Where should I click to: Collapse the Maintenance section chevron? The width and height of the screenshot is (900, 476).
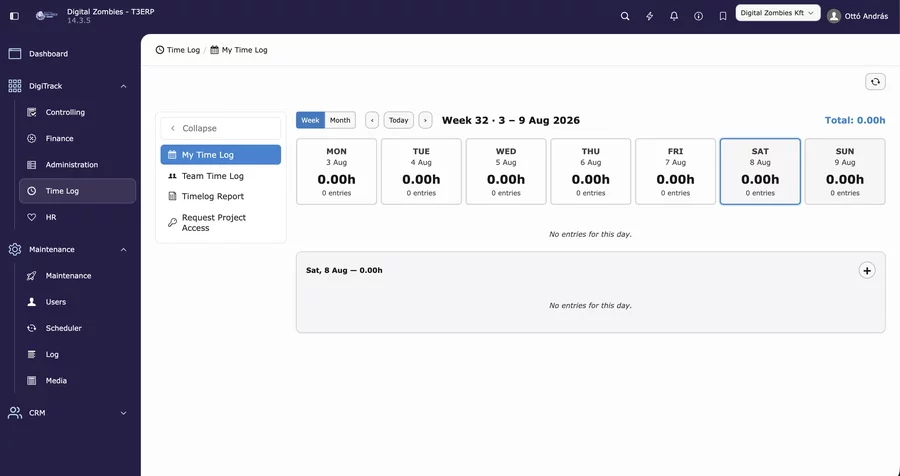pyautogui.click(x=123, y=250)
